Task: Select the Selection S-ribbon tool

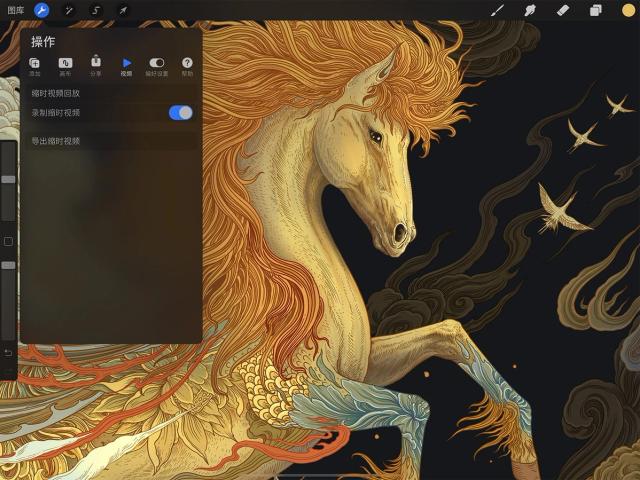Action: coord(96,10)
